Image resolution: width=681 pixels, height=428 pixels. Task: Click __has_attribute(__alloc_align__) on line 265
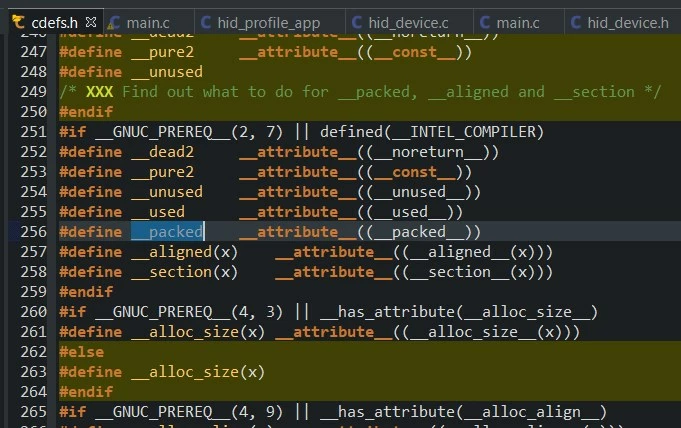(463, 412)
